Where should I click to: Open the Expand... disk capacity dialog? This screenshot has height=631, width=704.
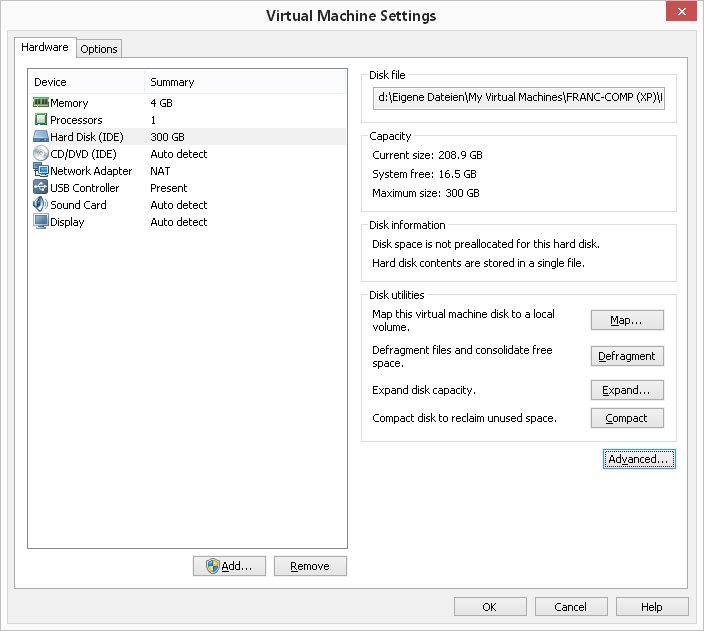click(x=627, y=390)
